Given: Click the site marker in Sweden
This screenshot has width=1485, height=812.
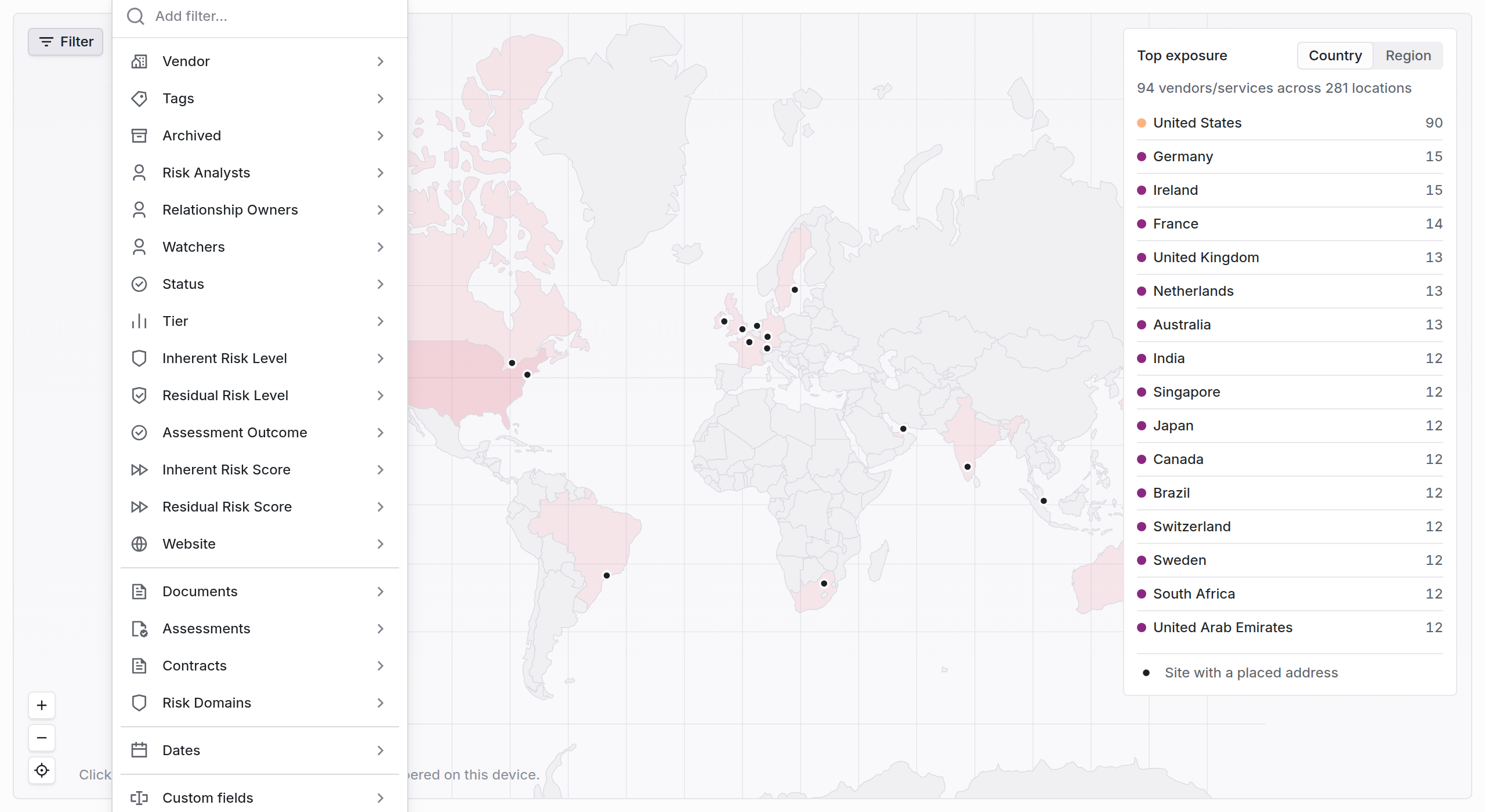Looking at the screenshot, I should click(x=795, y=289).
